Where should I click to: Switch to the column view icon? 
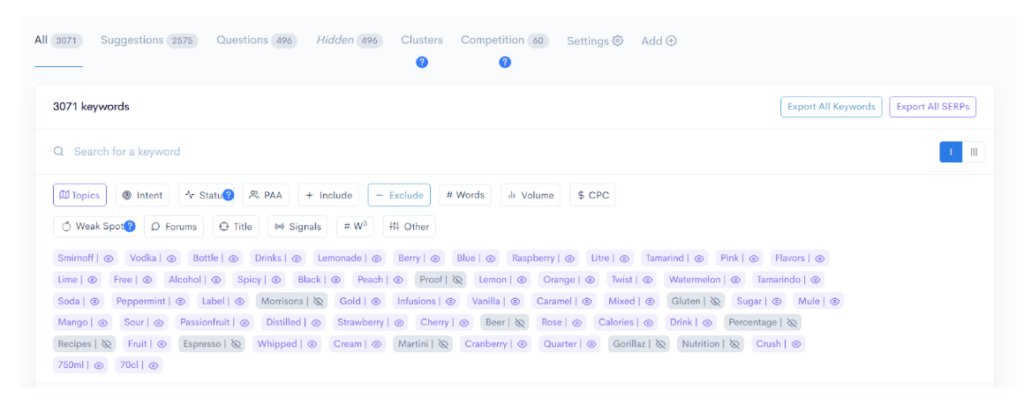click(x=974, y=152)
